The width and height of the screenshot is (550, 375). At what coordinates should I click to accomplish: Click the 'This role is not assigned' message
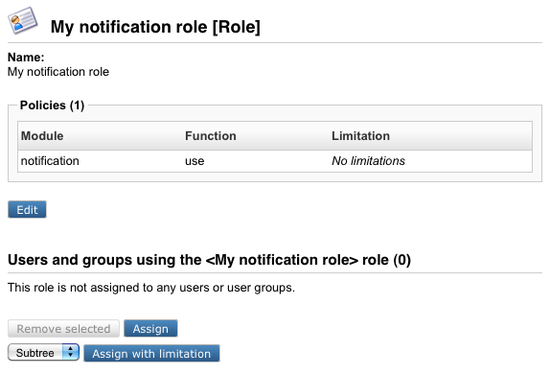[151, 287]
